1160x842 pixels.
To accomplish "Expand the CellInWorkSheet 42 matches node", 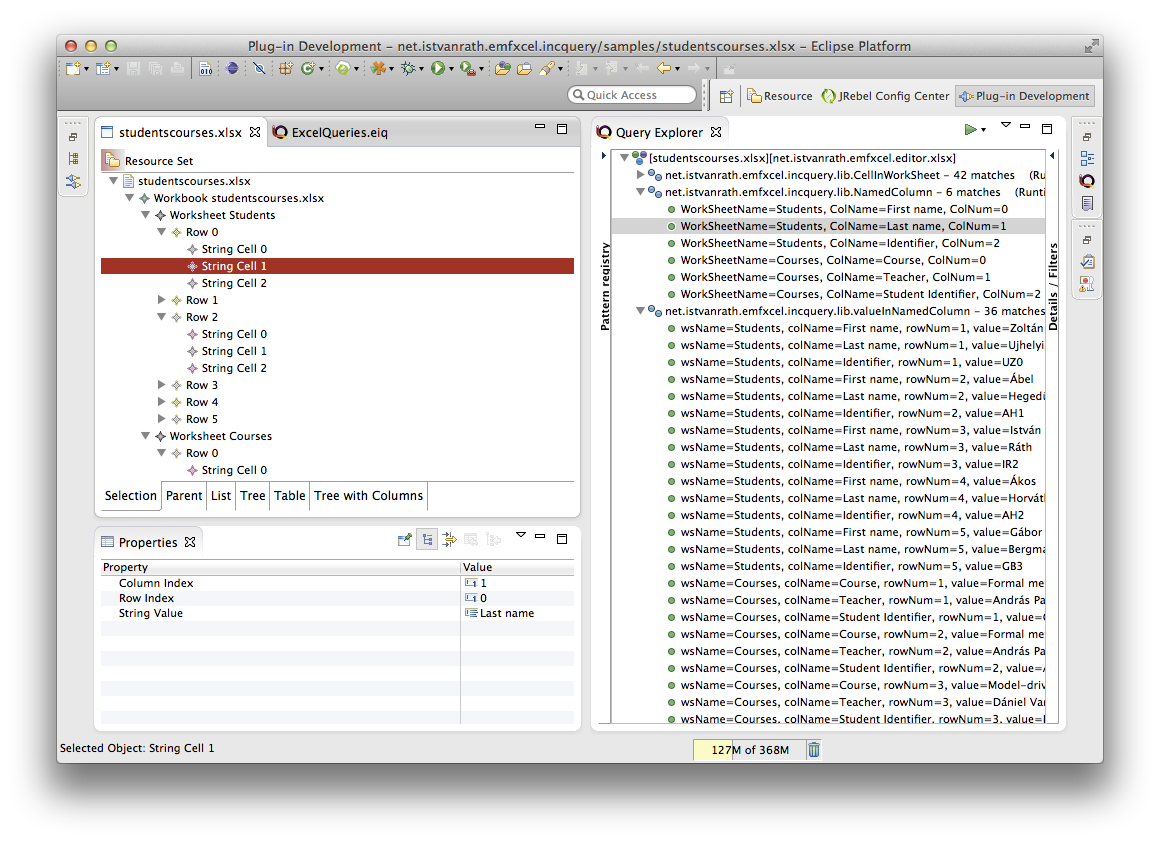I will (641, 175).
